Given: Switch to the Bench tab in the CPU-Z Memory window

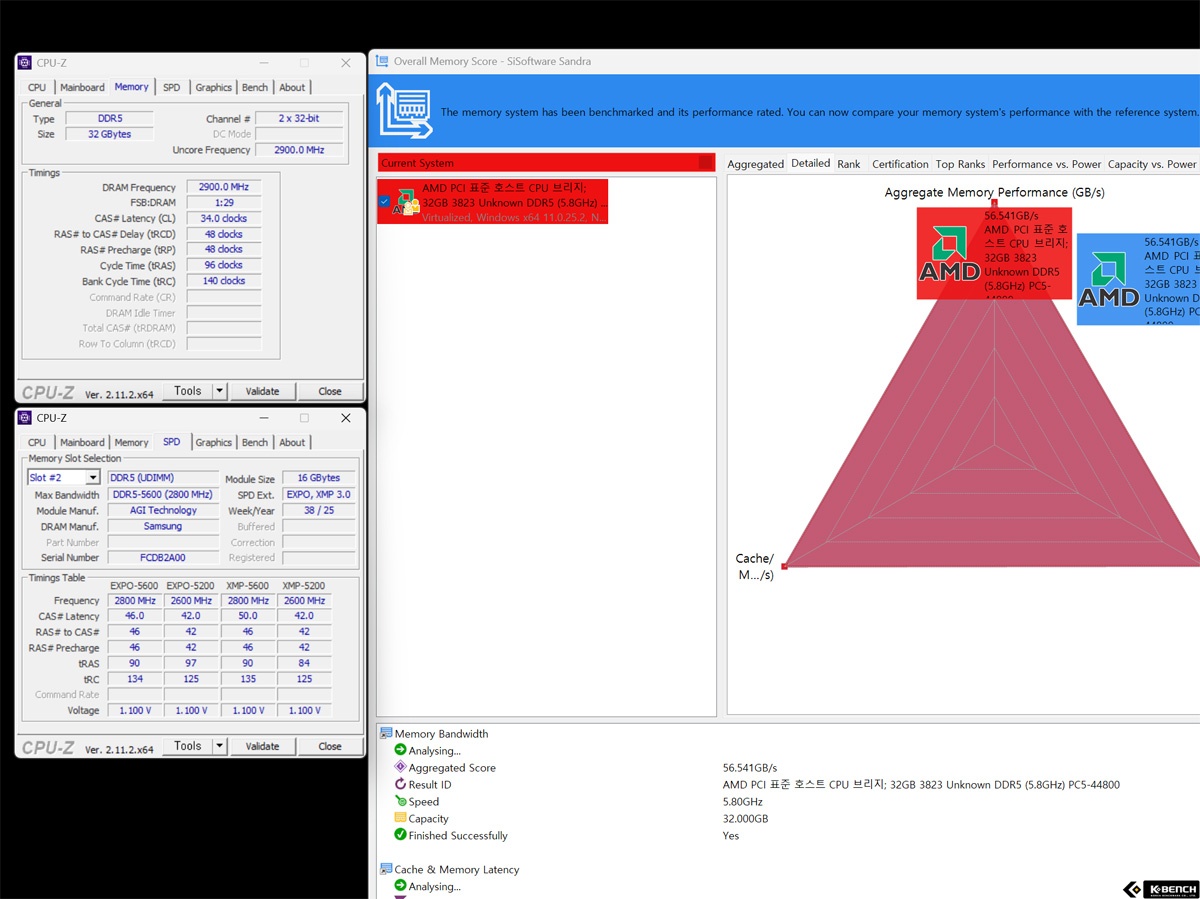Looking at the screenshot, I should [255, 87].
